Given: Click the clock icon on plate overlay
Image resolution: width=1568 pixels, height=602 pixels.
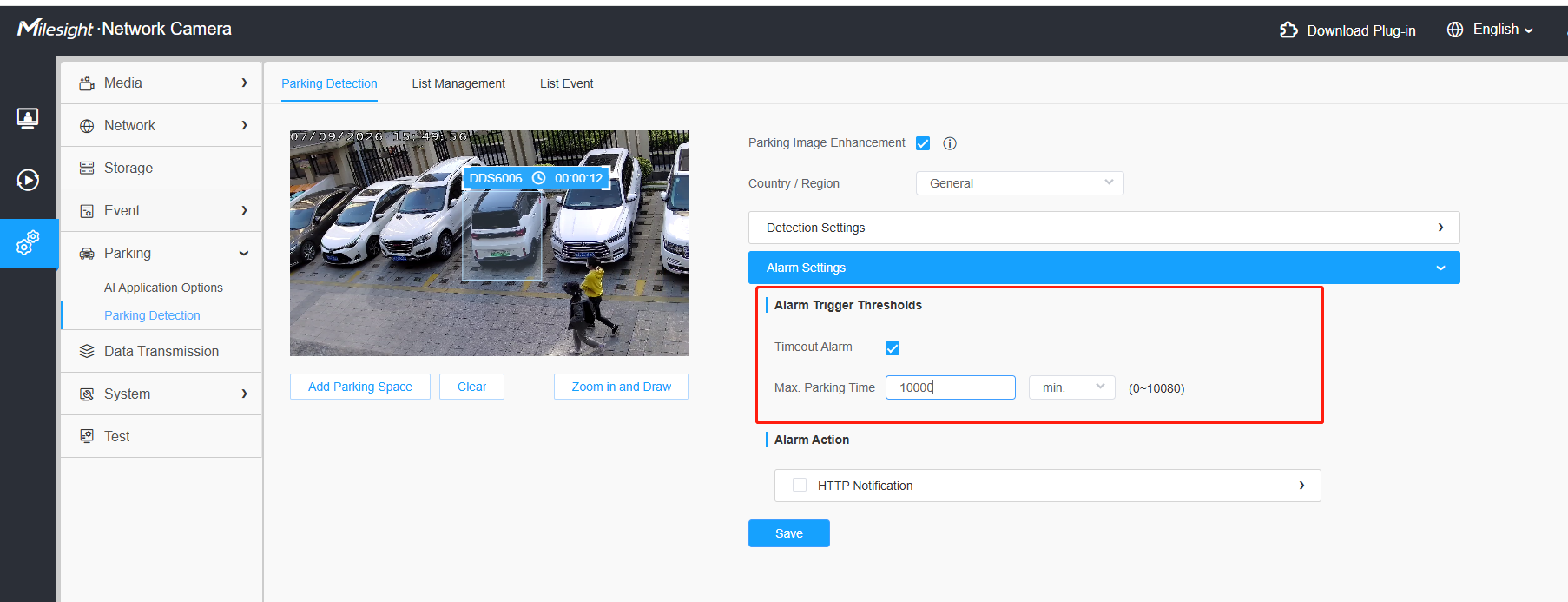Looking at the screenshot, I should [x=538, y=178].
